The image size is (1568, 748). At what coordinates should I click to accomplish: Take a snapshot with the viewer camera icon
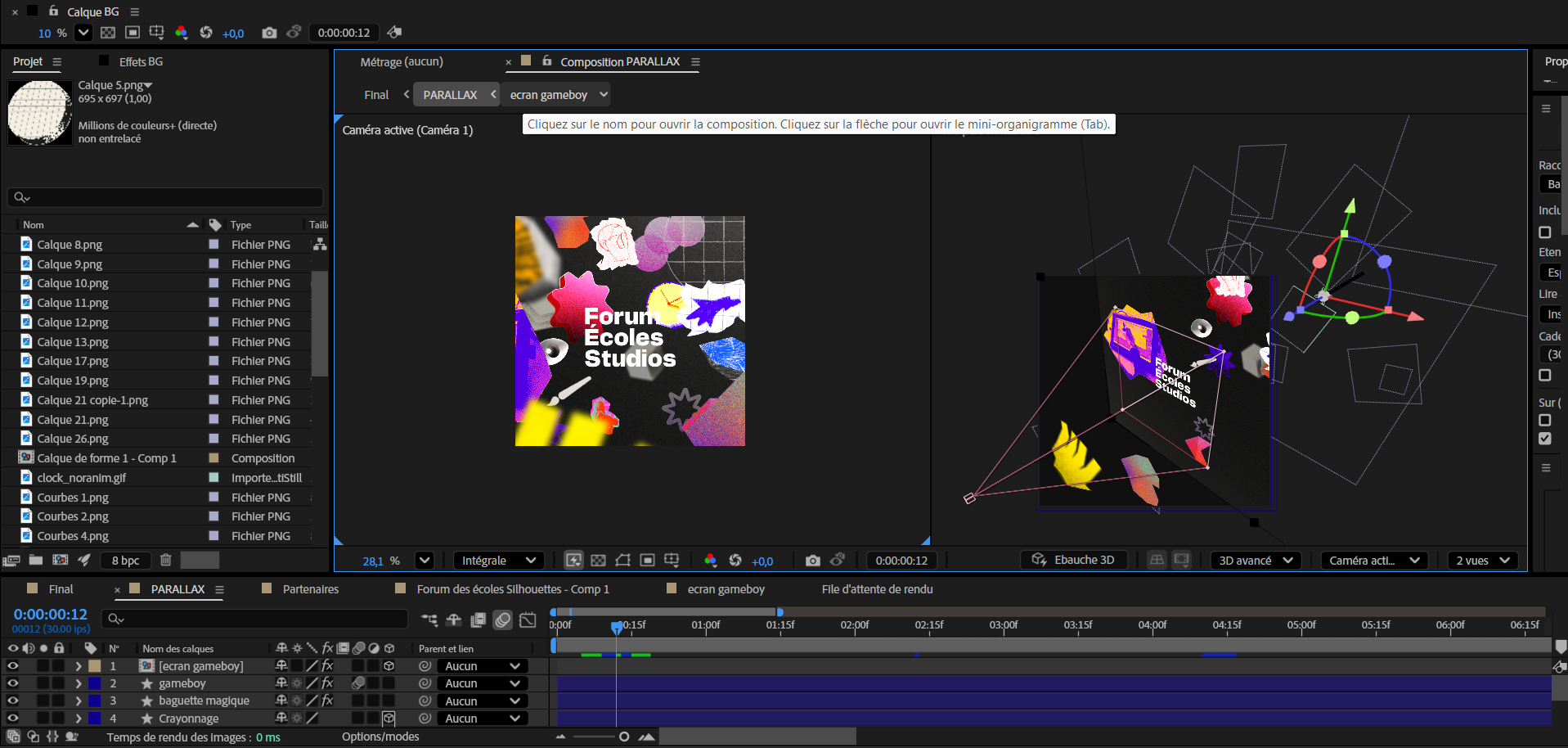(x=812, y=561)
